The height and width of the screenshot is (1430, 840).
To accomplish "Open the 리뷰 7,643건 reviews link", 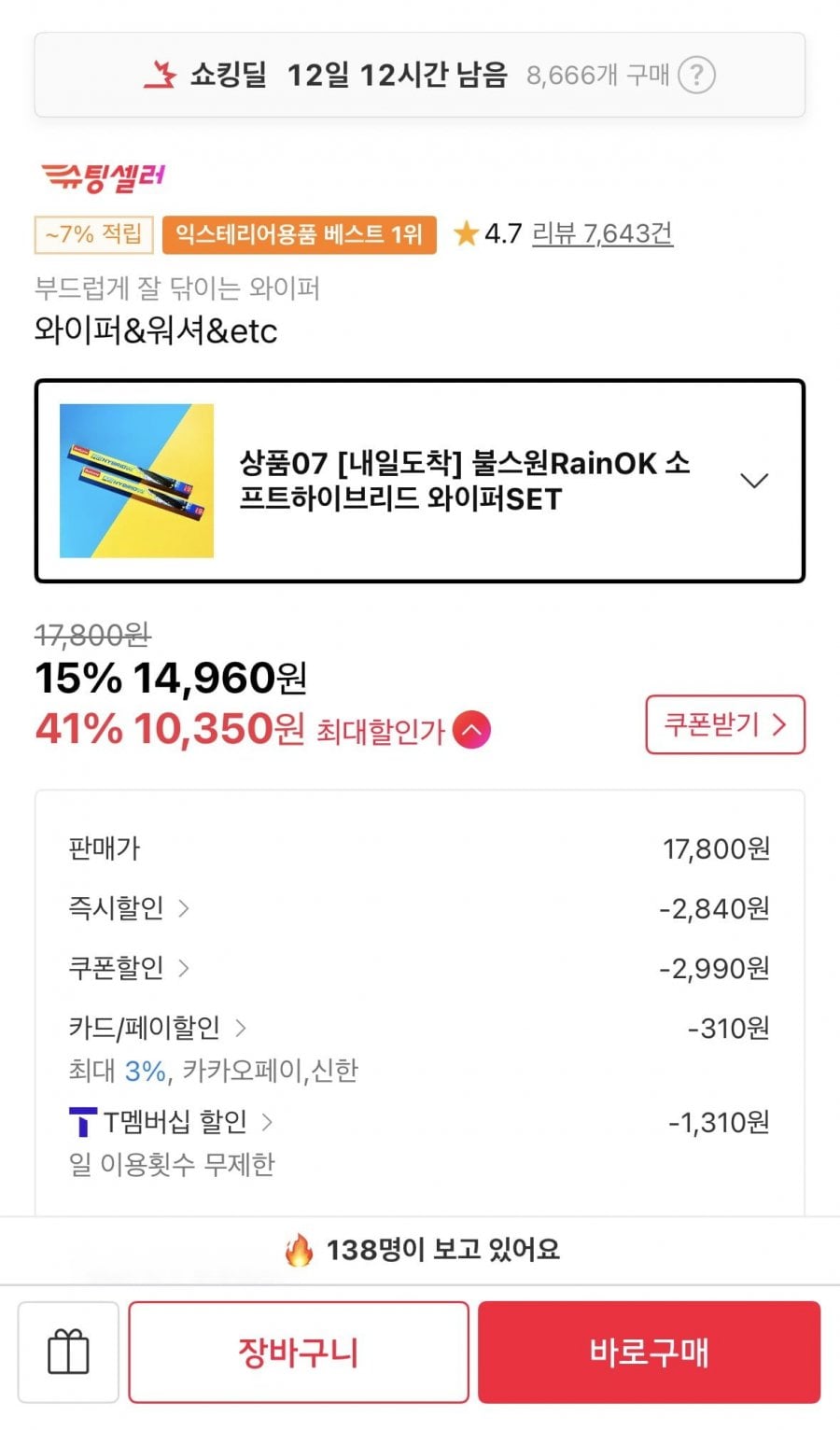I will coord(602,232).
